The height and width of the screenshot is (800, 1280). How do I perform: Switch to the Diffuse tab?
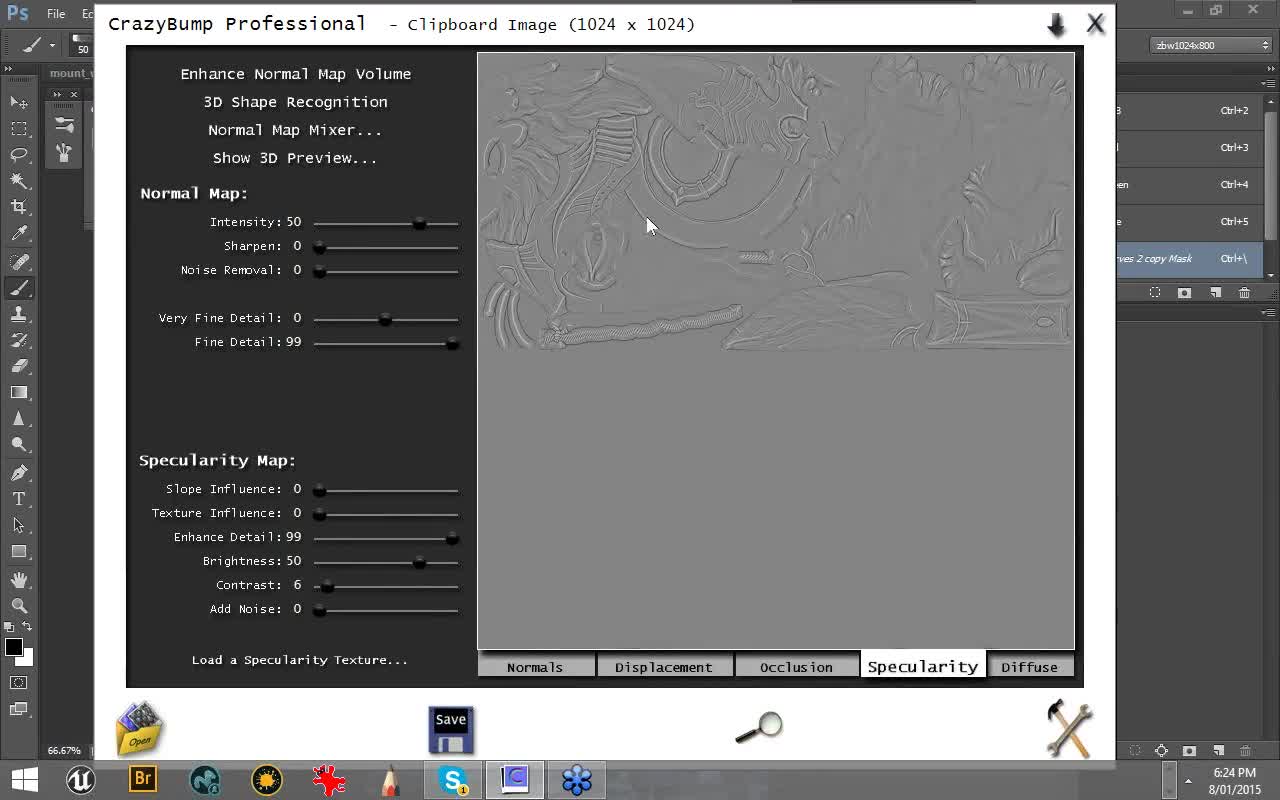click(x=1030, y=667)
